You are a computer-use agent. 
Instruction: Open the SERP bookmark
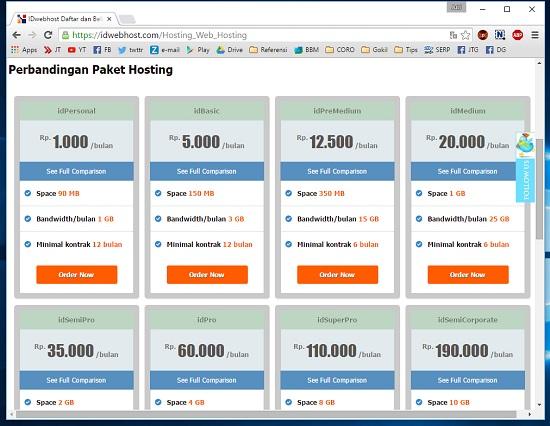(437, 50)
